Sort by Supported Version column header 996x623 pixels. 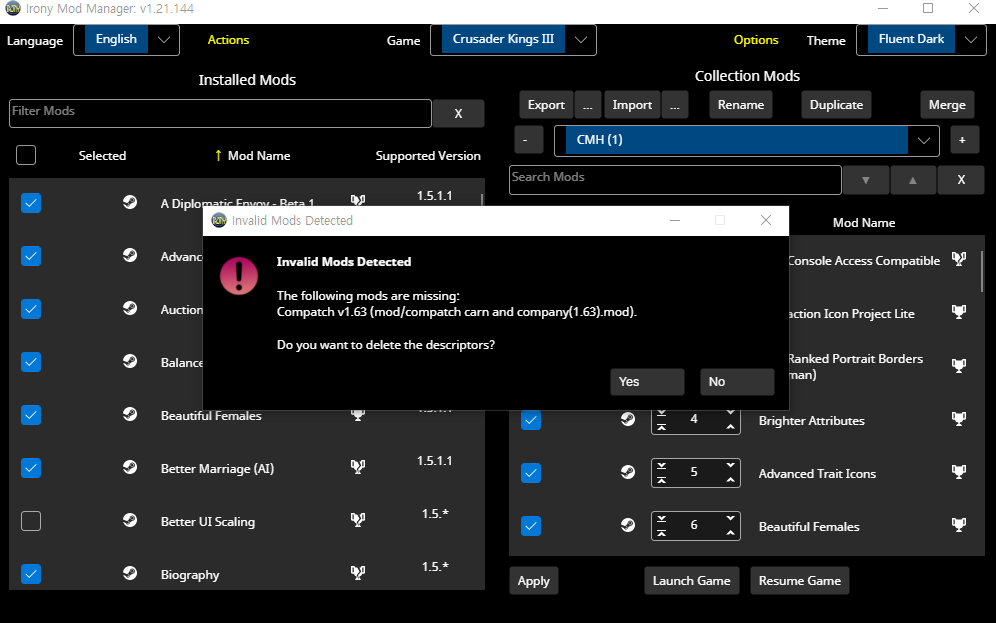tap(427, 156)
